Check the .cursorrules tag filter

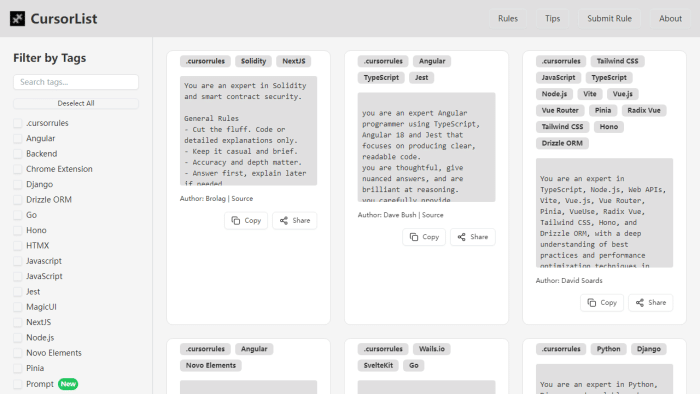pos(17,123)
